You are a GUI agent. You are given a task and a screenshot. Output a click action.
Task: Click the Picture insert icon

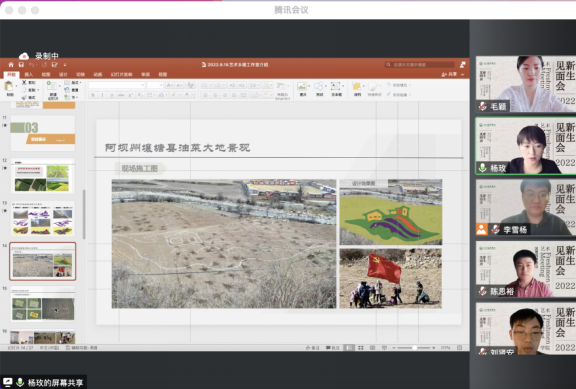pyautogui.click(x=302, y=86)
